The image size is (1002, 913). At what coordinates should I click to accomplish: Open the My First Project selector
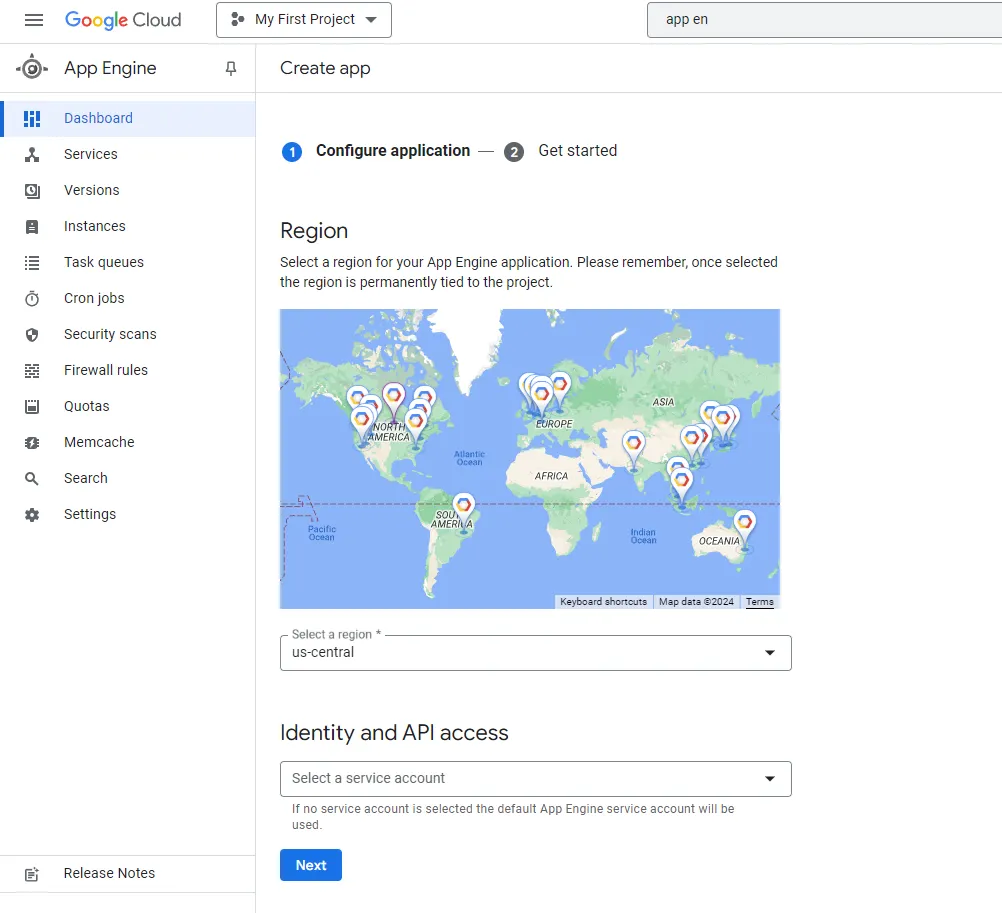click(304, 20)
